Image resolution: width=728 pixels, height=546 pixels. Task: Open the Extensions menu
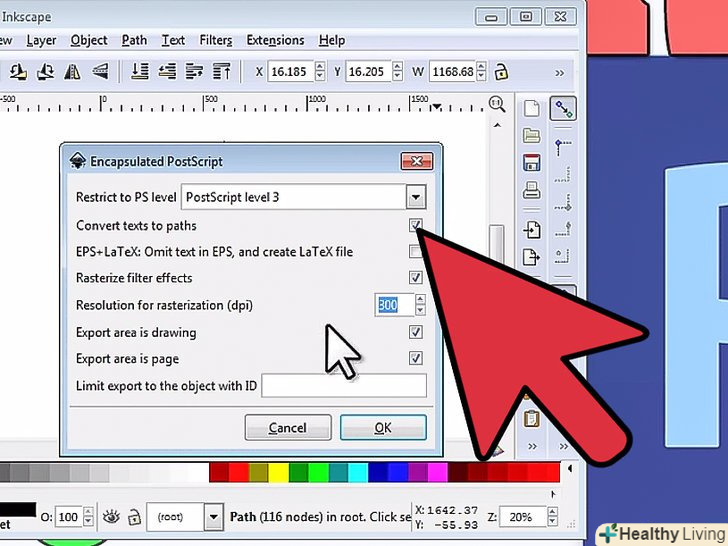tap(275, 40)
